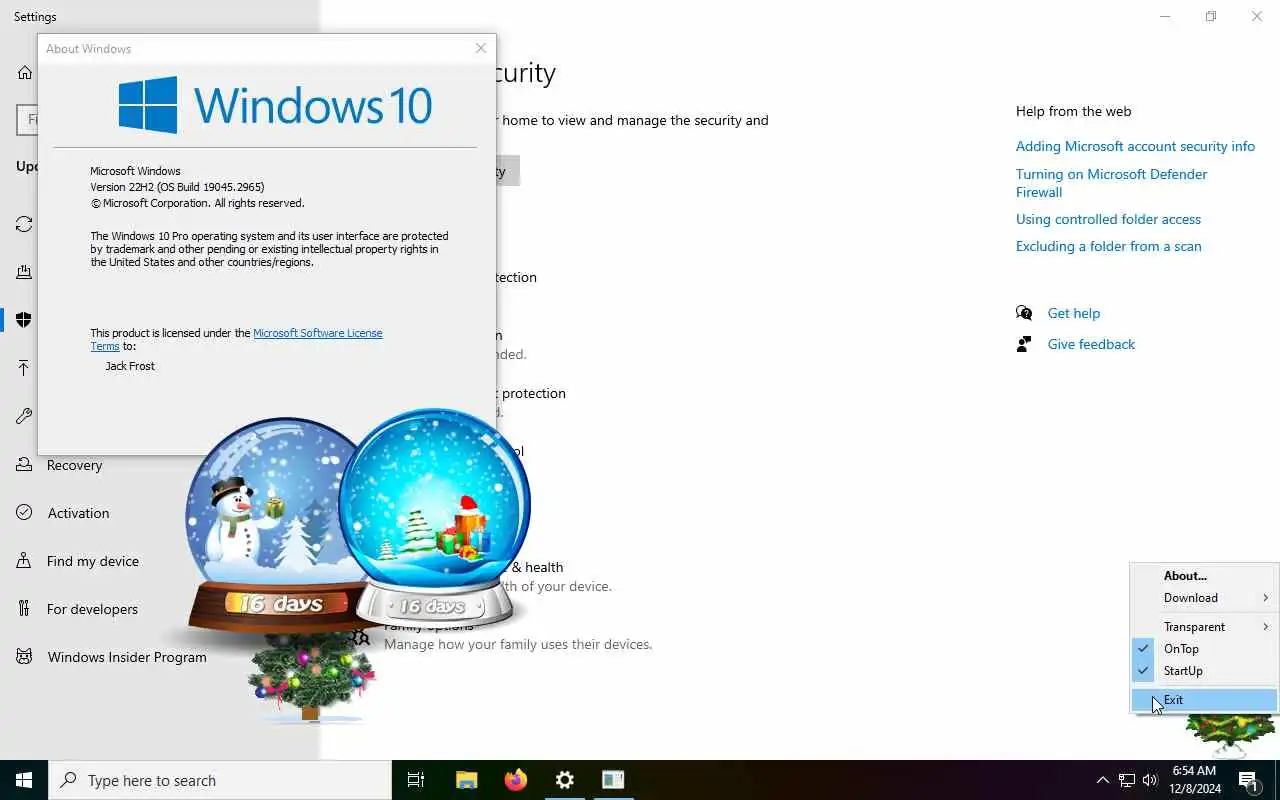Click the Backup upload arrow icon in sidebar
The height and width of the screenshot is (800, 1280).
(24, 368)
